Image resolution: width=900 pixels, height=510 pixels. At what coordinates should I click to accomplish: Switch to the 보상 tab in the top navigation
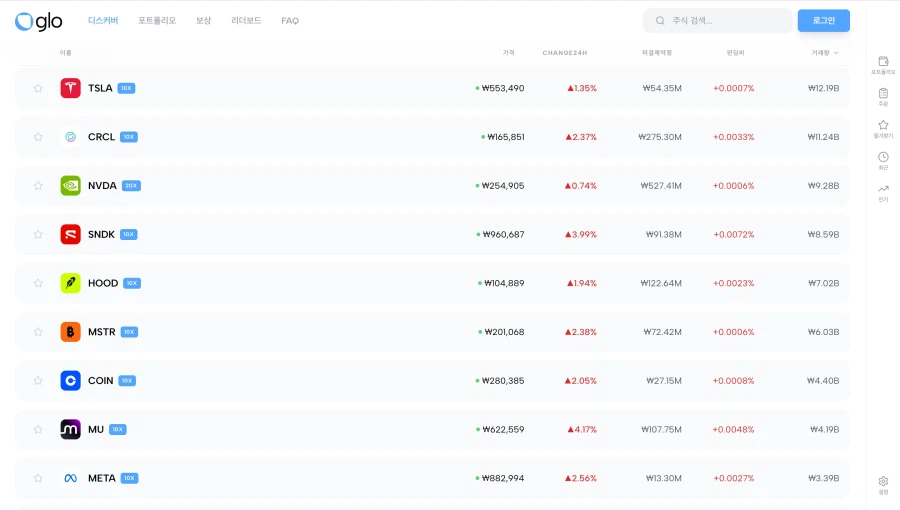point(203,21)
